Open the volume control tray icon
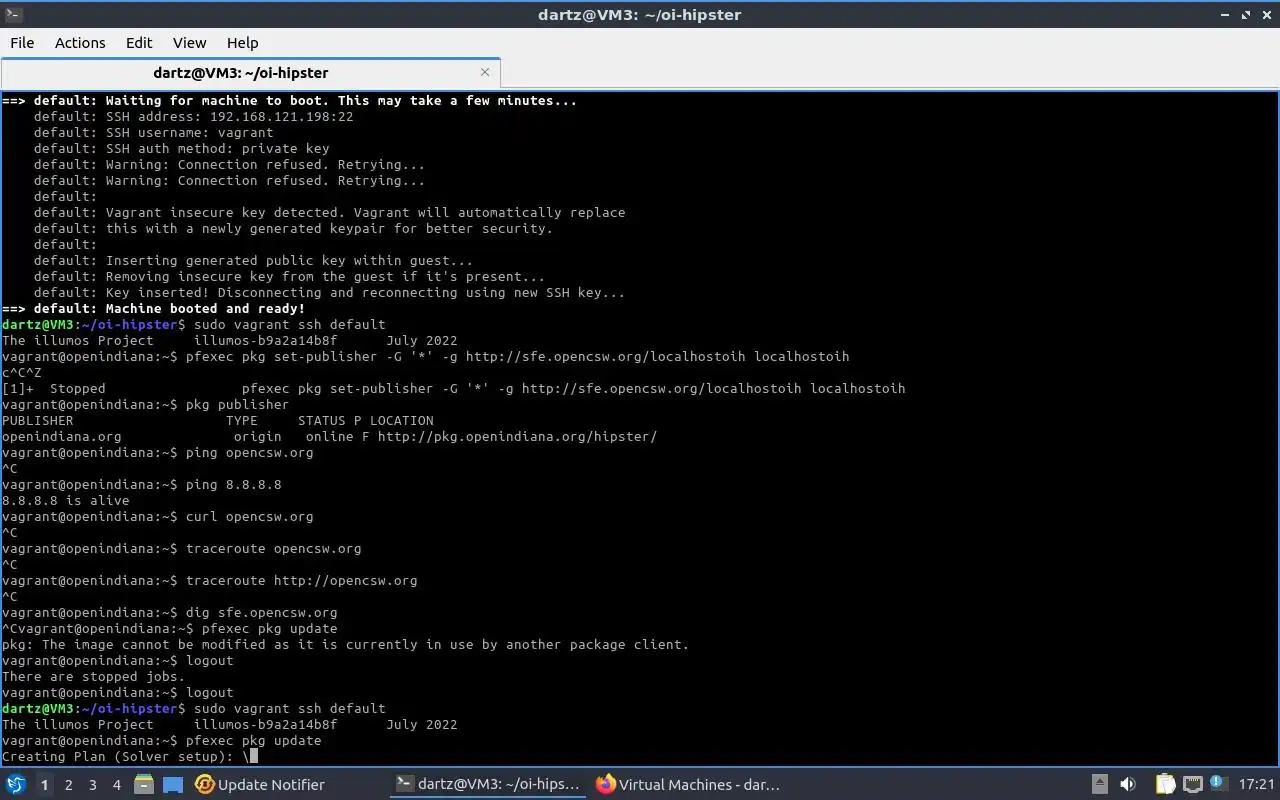Screen dimensions: 1280x800 1128,785
